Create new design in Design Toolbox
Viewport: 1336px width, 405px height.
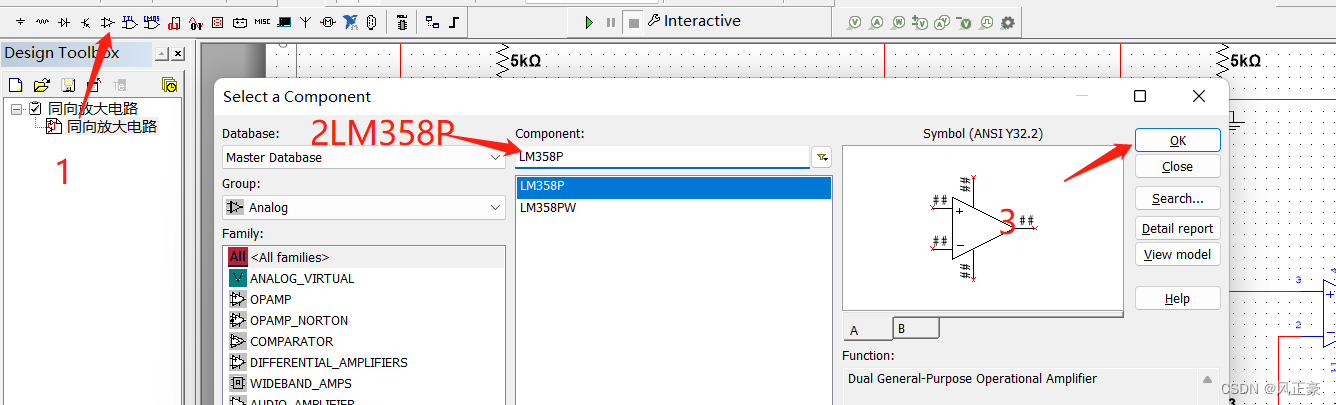pyautogui.click(x=15, y=84)
